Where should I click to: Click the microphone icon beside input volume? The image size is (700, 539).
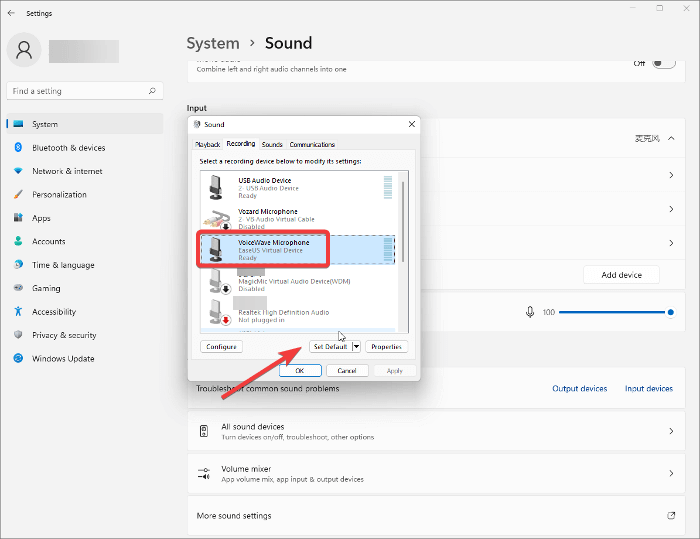(x=530, y=312)
